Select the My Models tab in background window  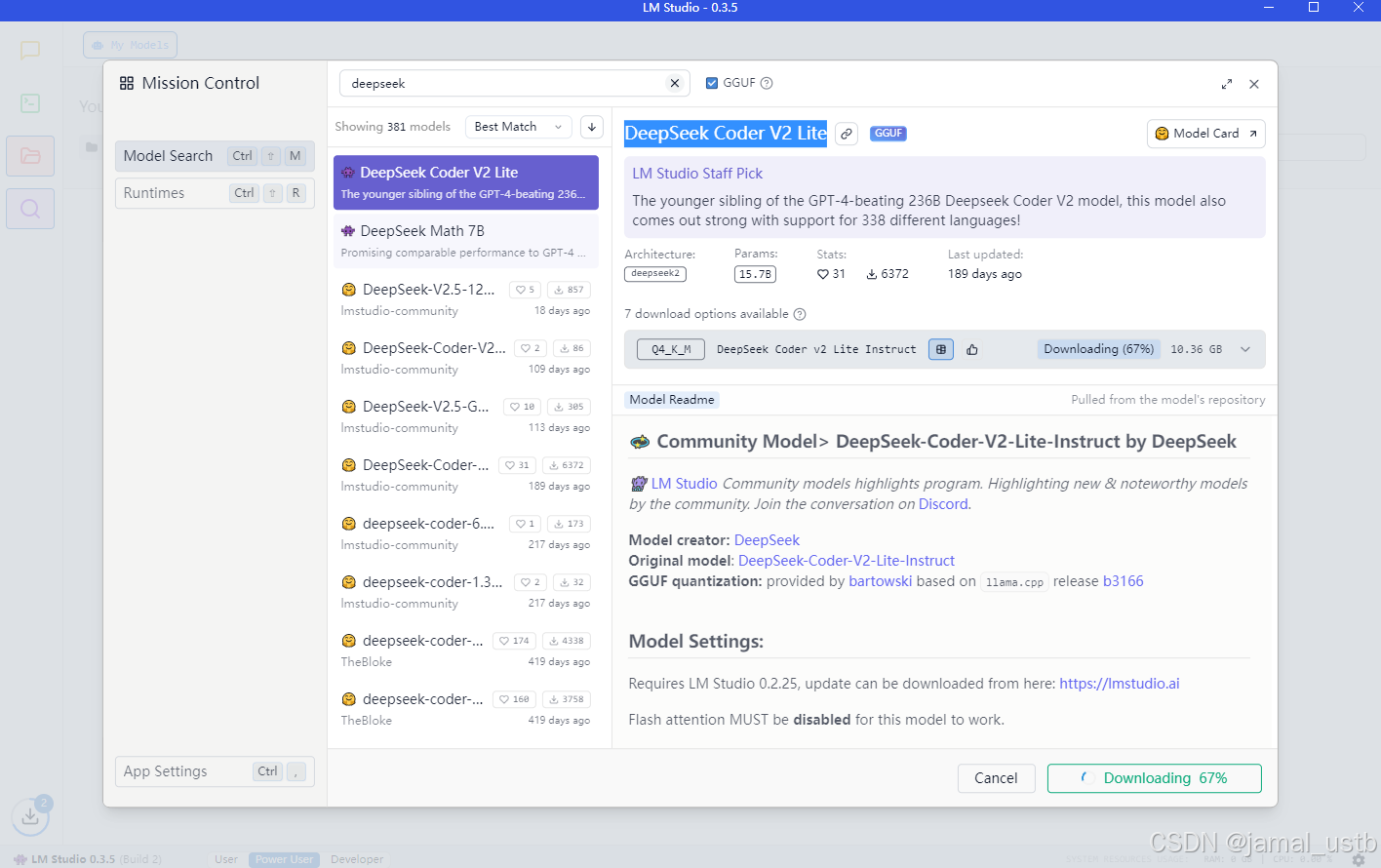point(131,45)
